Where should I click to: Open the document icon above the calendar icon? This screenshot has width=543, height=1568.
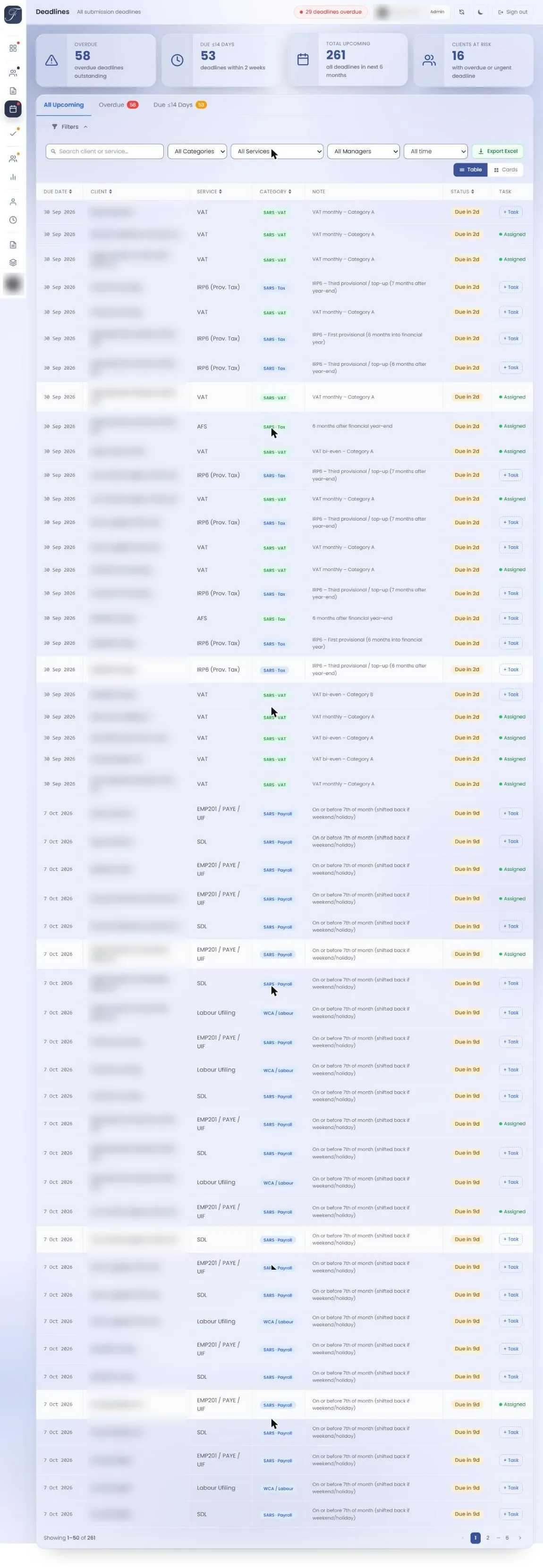tap(13, 91)
